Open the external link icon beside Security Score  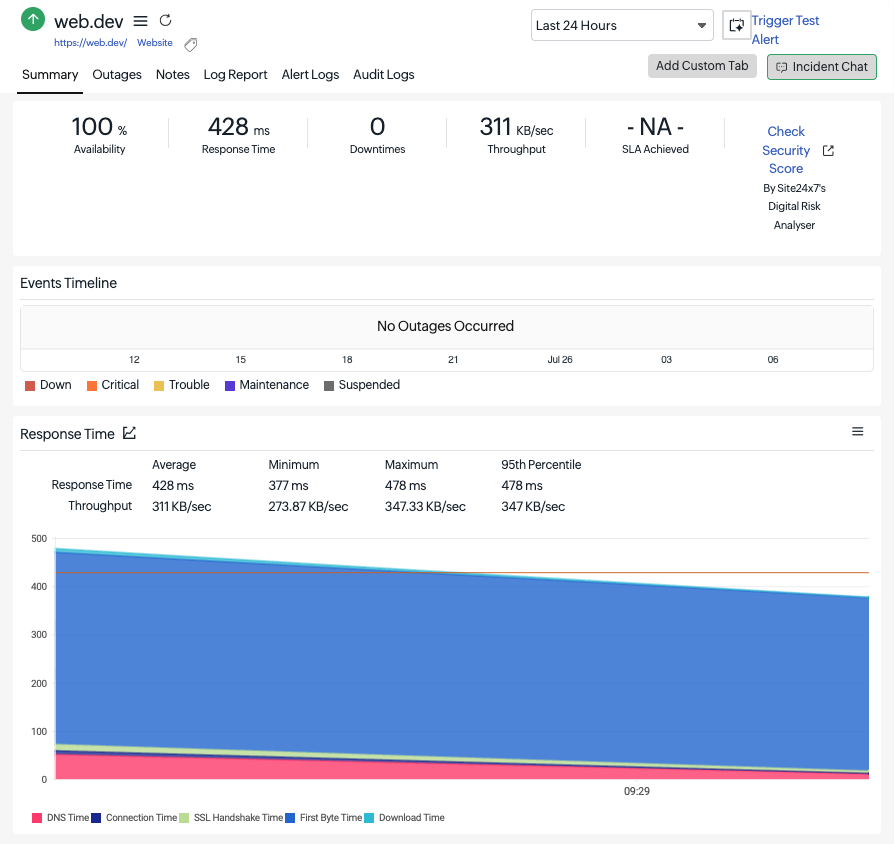(828, 151)
